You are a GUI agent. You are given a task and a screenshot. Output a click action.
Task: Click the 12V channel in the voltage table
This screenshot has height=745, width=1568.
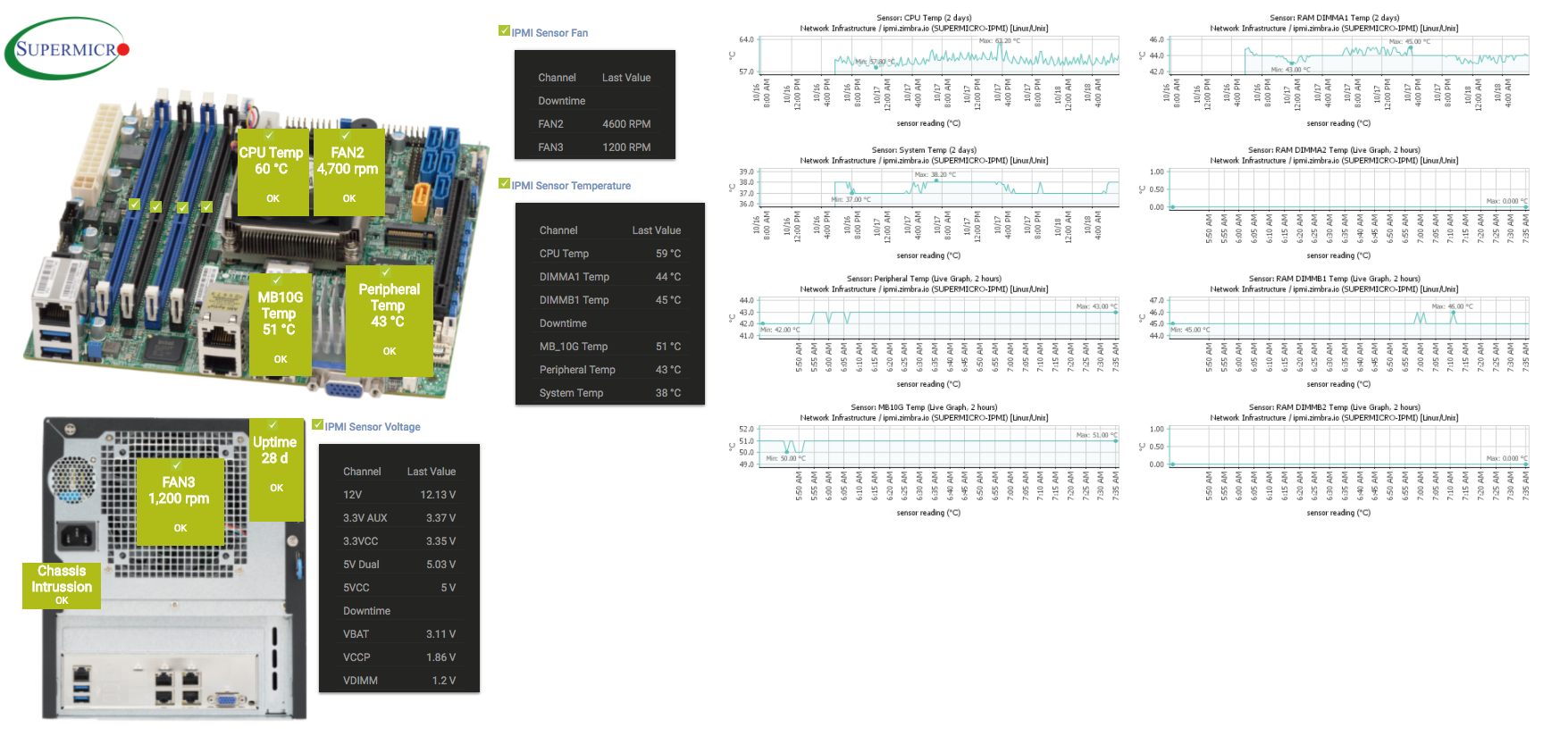coord(353,495)
